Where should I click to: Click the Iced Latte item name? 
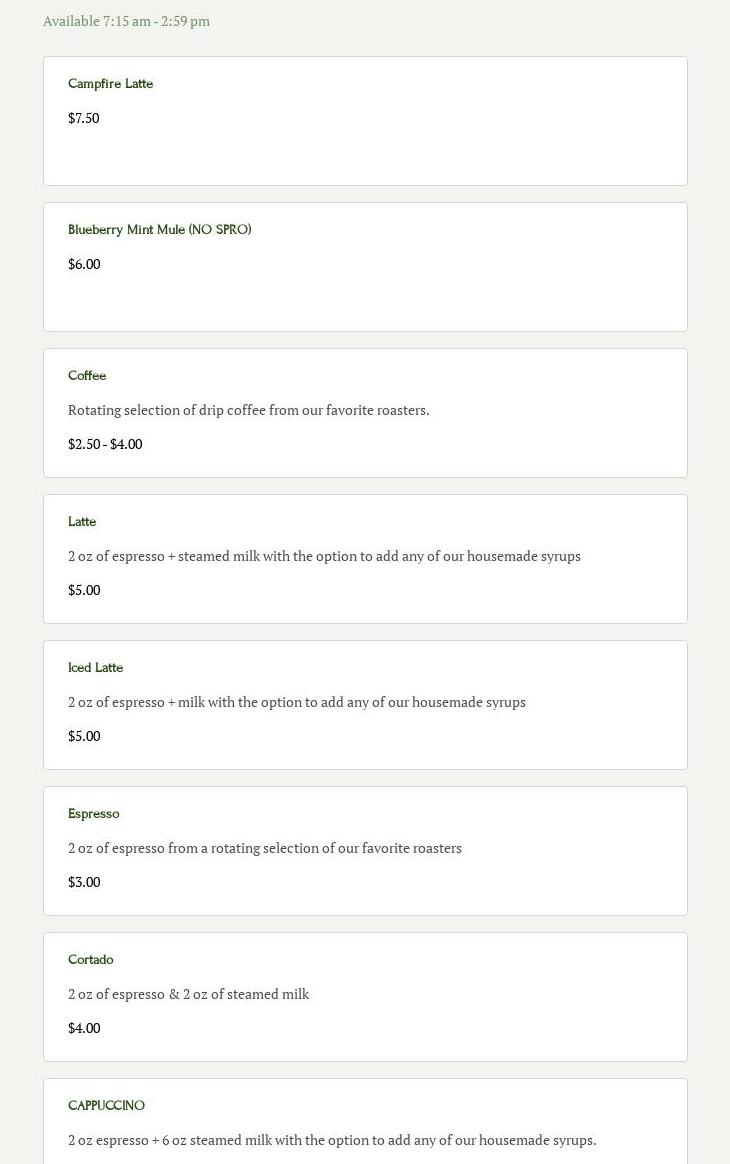(95, 668)
